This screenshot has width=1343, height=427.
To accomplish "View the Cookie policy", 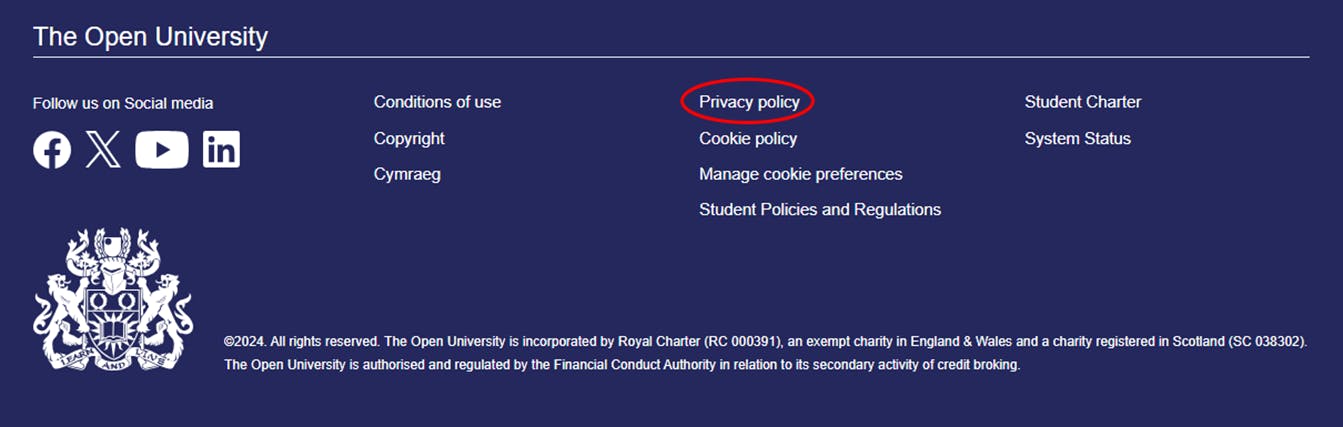I will (x=748, y=138).
